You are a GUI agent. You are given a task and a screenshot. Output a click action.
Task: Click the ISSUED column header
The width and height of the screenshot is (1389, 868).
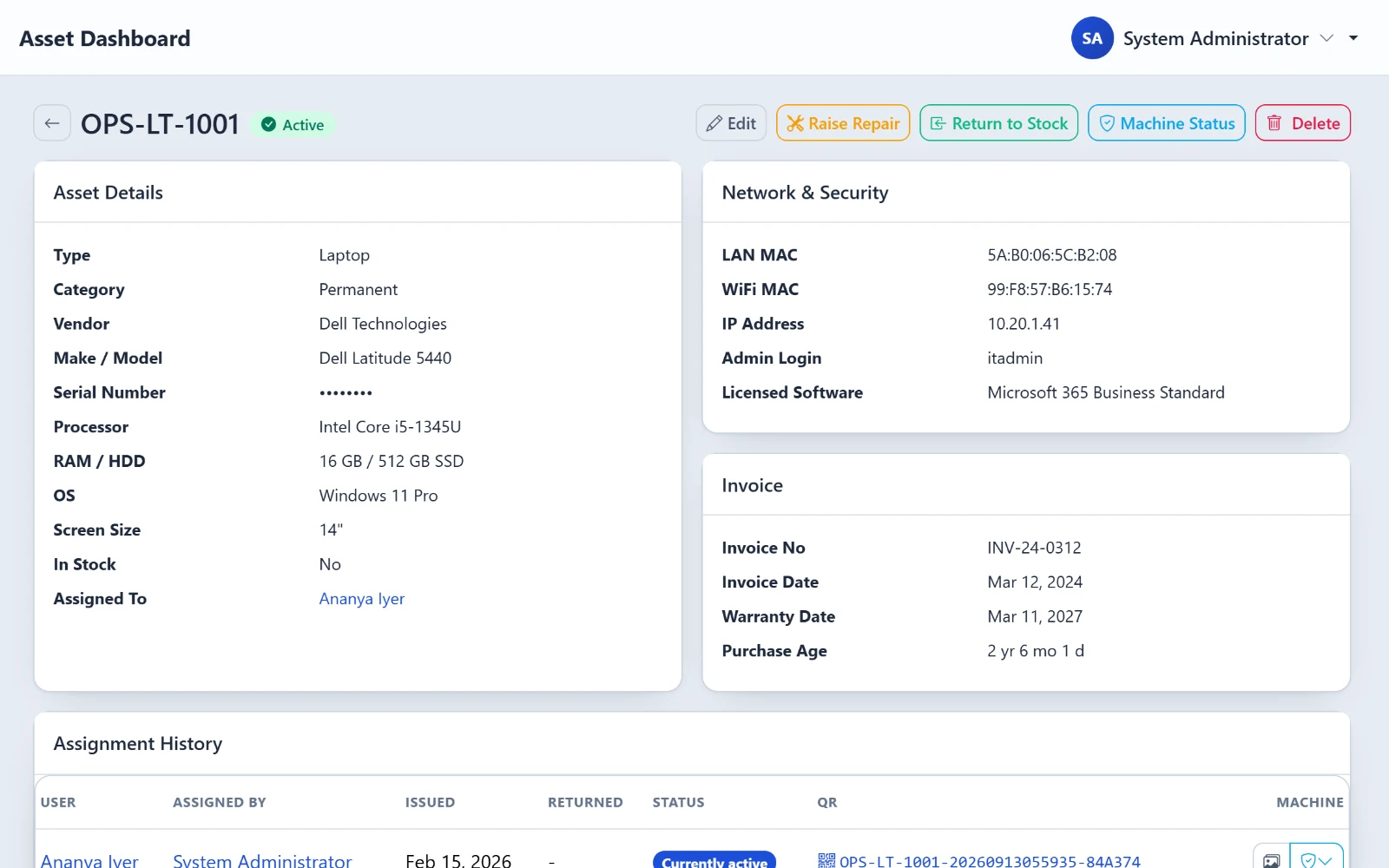pyautogui.click(x=430, y=803)
